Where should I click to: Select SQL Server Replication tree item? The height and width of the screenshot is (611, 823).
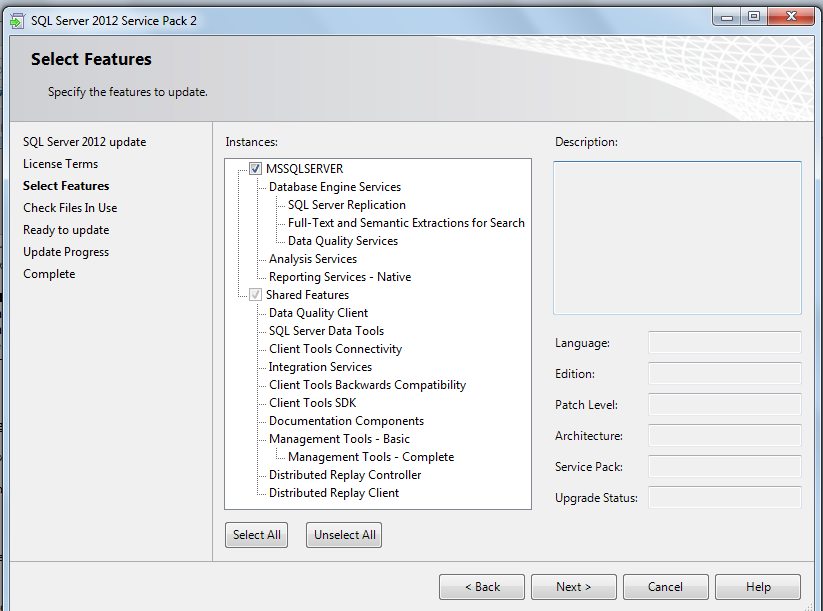pos(347,205)
